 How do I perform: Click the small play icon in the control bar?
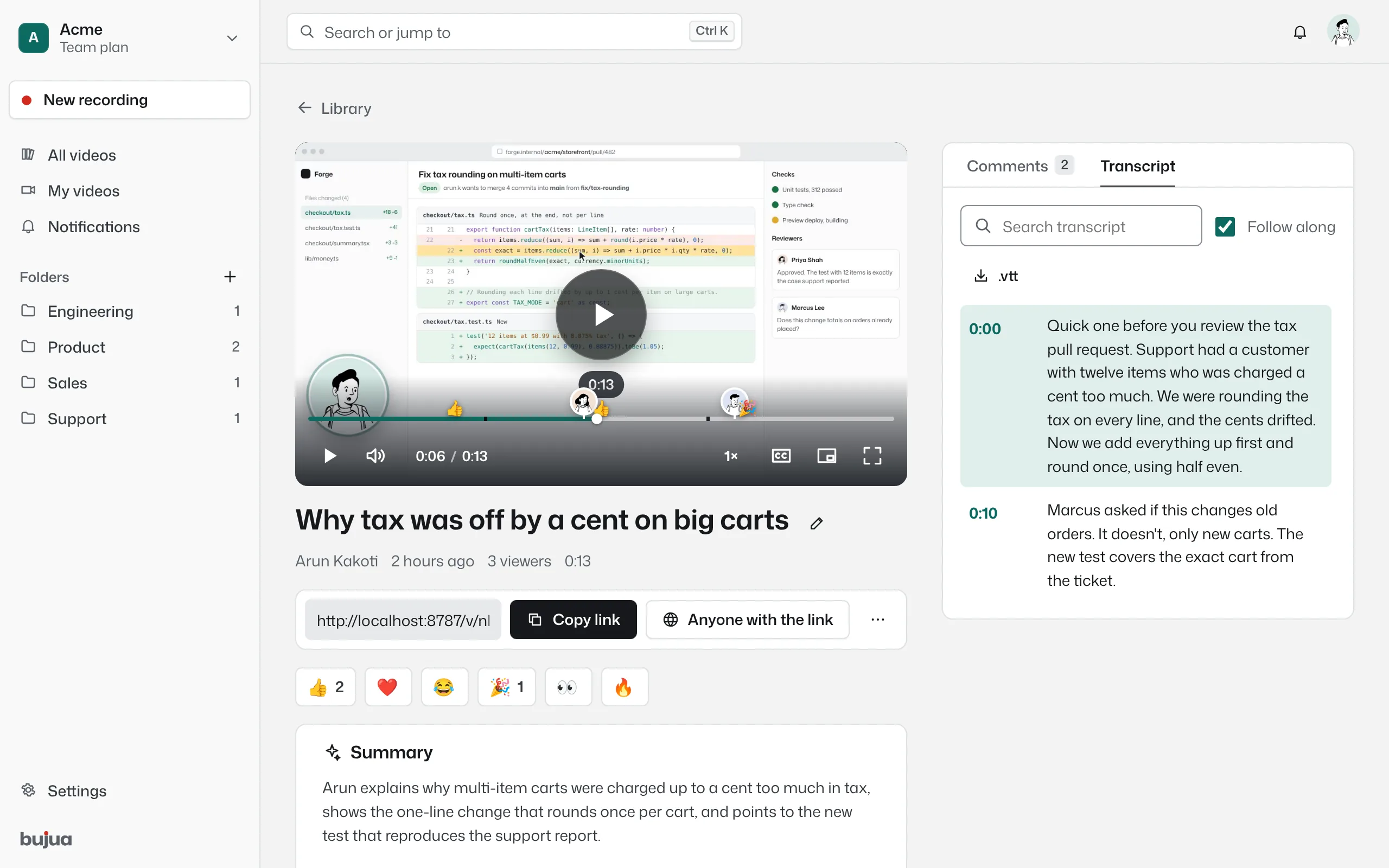(x=330, y=456)
